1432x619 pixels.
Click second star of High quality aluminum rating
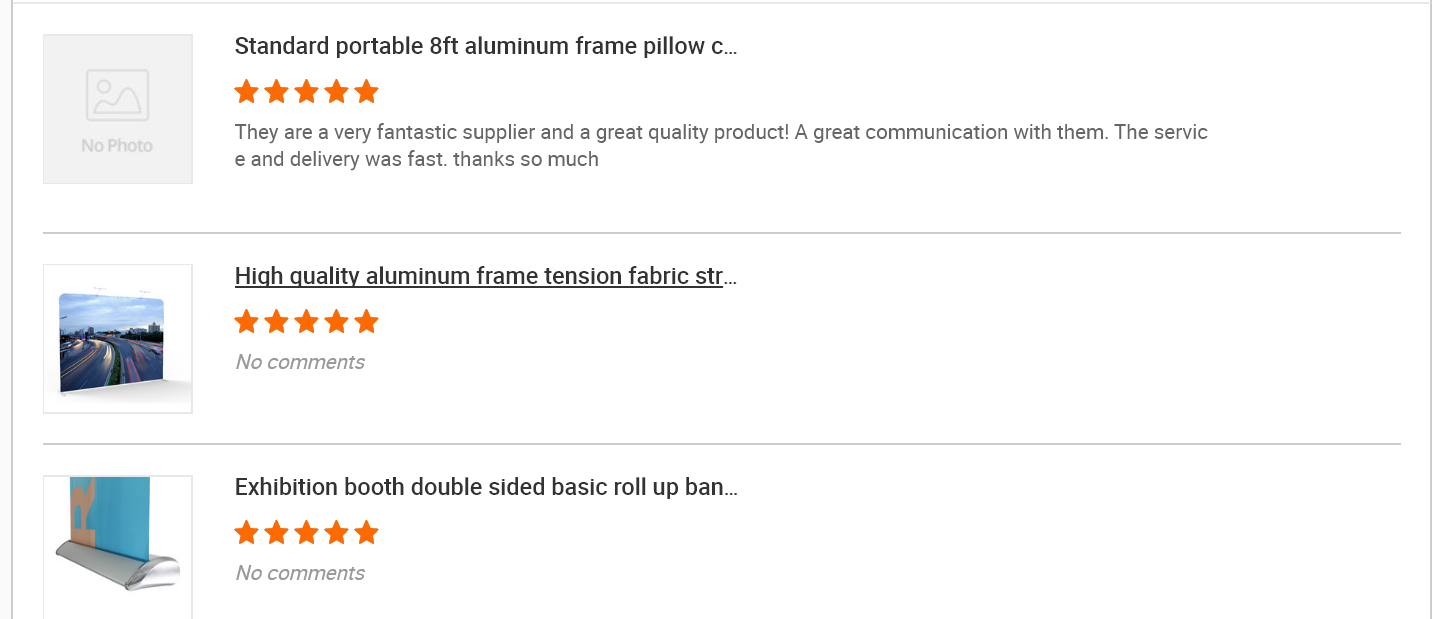coord(277,322)
